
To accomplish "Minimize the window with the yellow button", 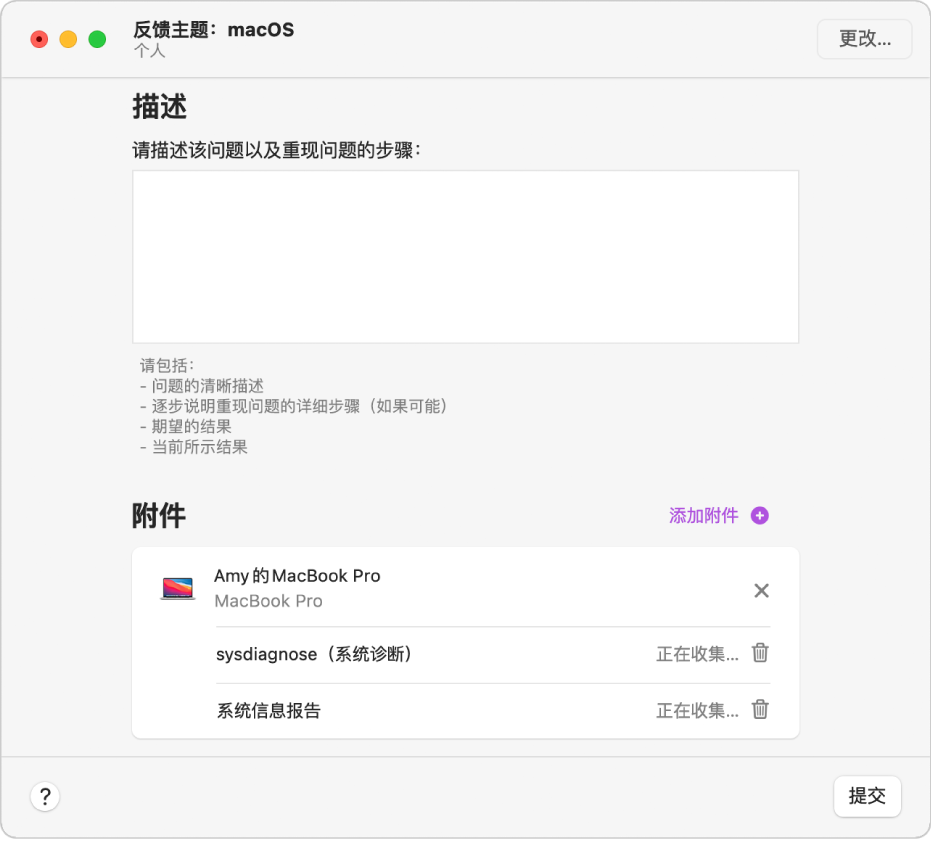I will pos(68,39).
